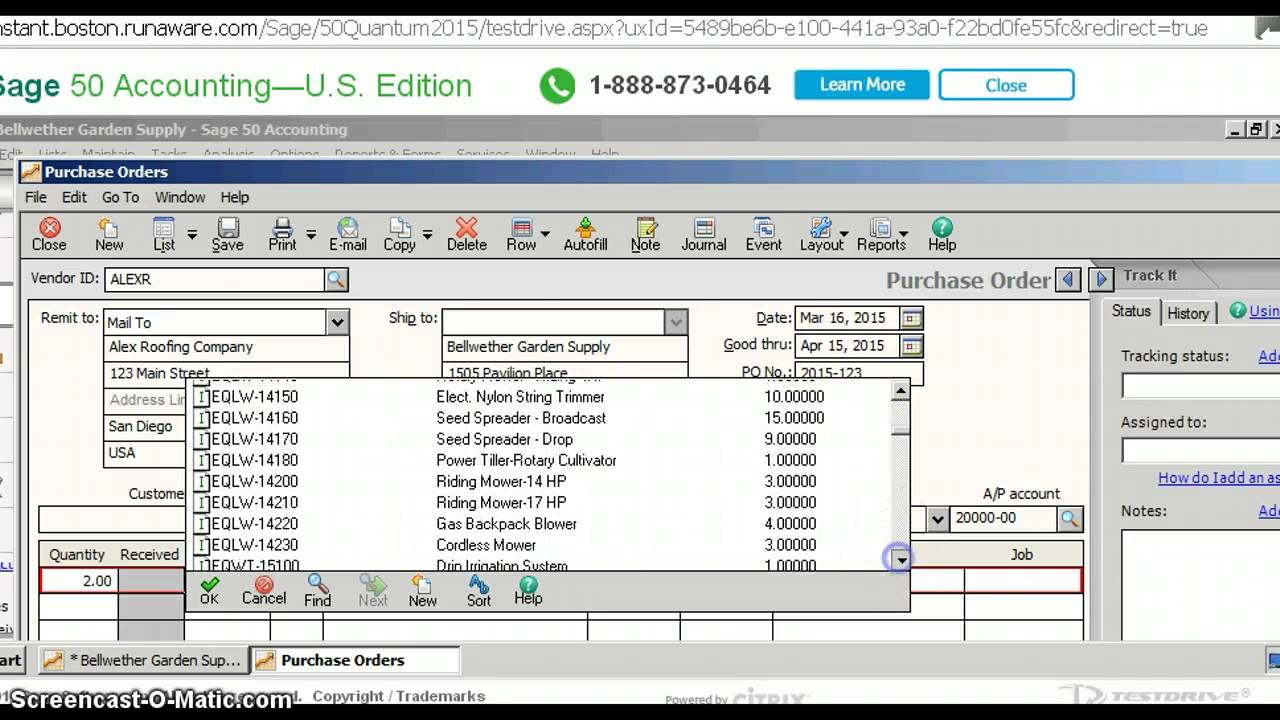Open the List button dropdown arrow
This screenshot has height=720, width=1280.
click(x=192, y=235)
